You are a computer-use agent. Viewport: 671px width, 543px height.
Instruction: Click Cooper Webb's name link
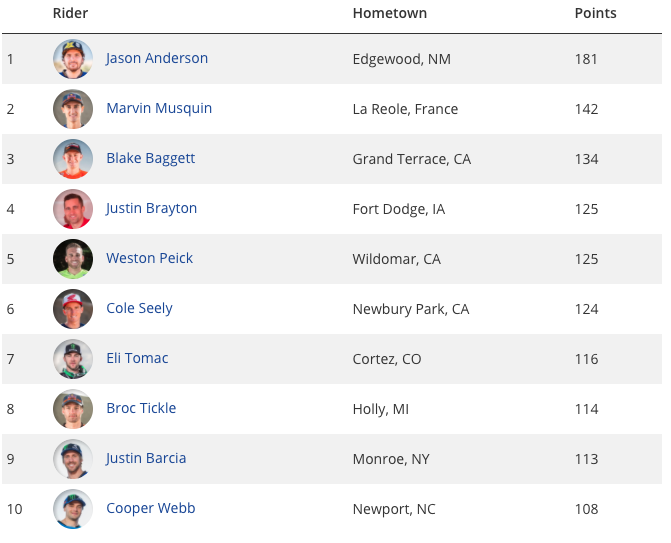click(151, 509)
